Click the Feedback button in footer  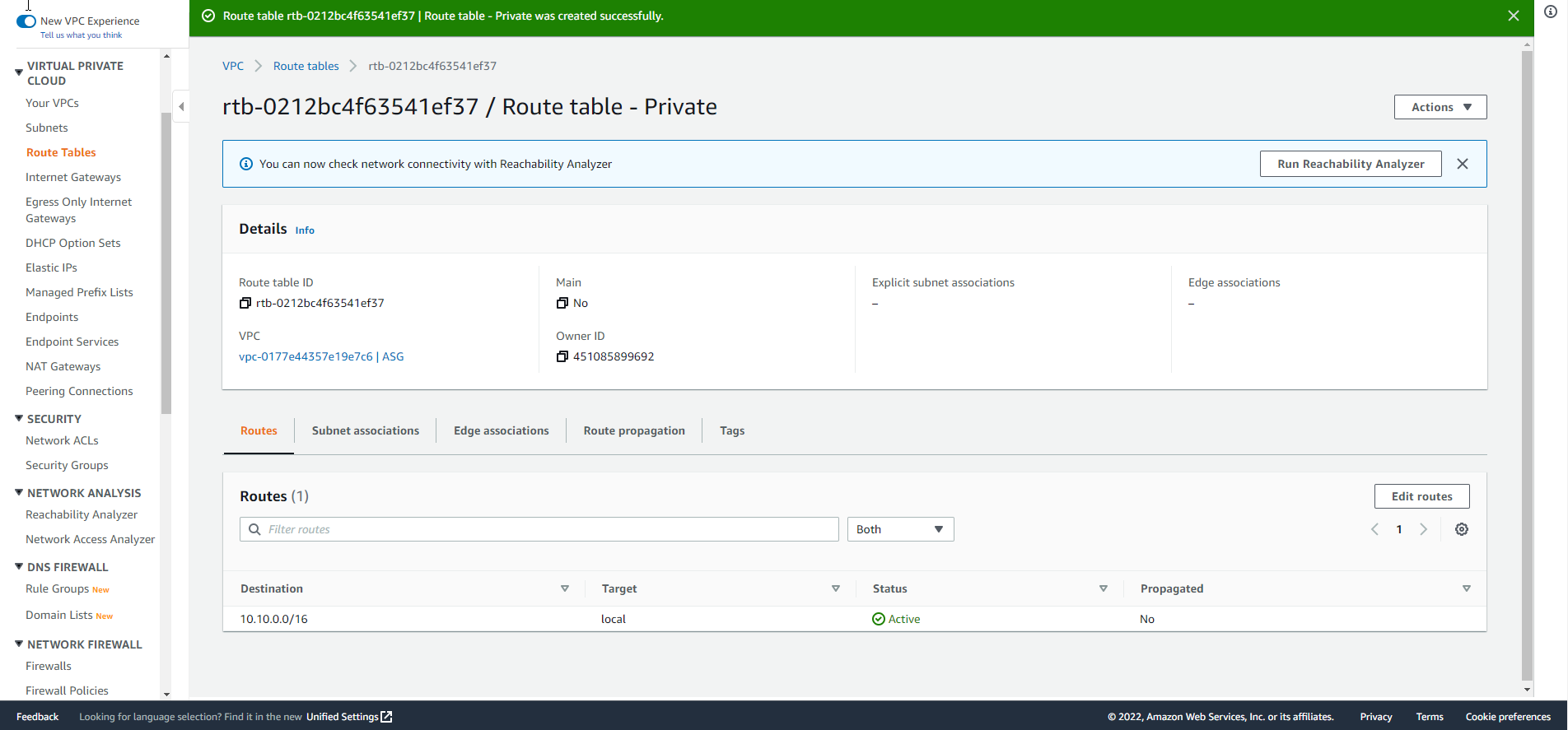coord(37,717)
